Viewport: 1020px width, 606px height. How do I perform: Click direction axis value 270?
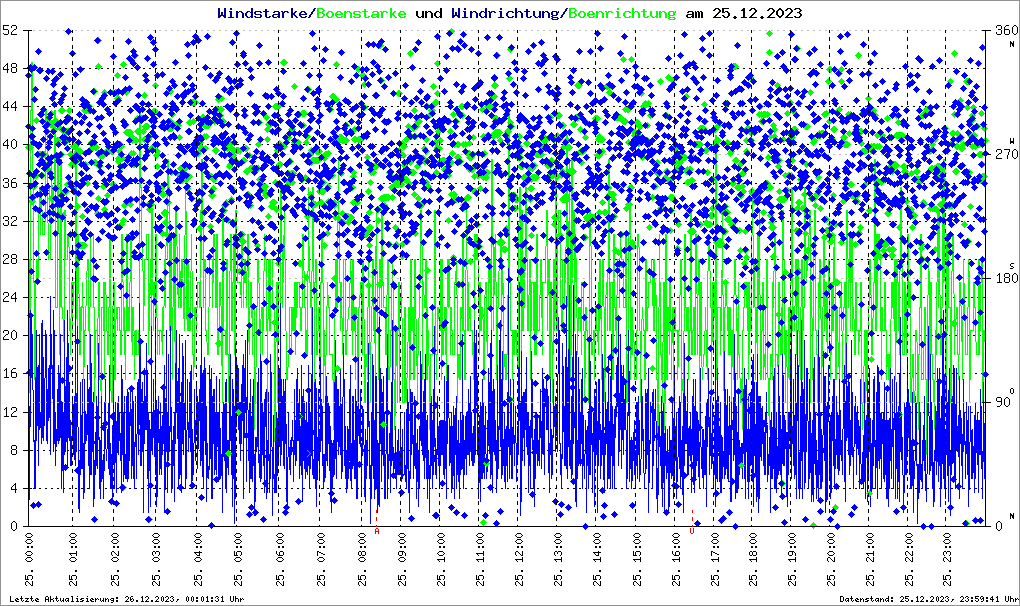[1007, 154]
